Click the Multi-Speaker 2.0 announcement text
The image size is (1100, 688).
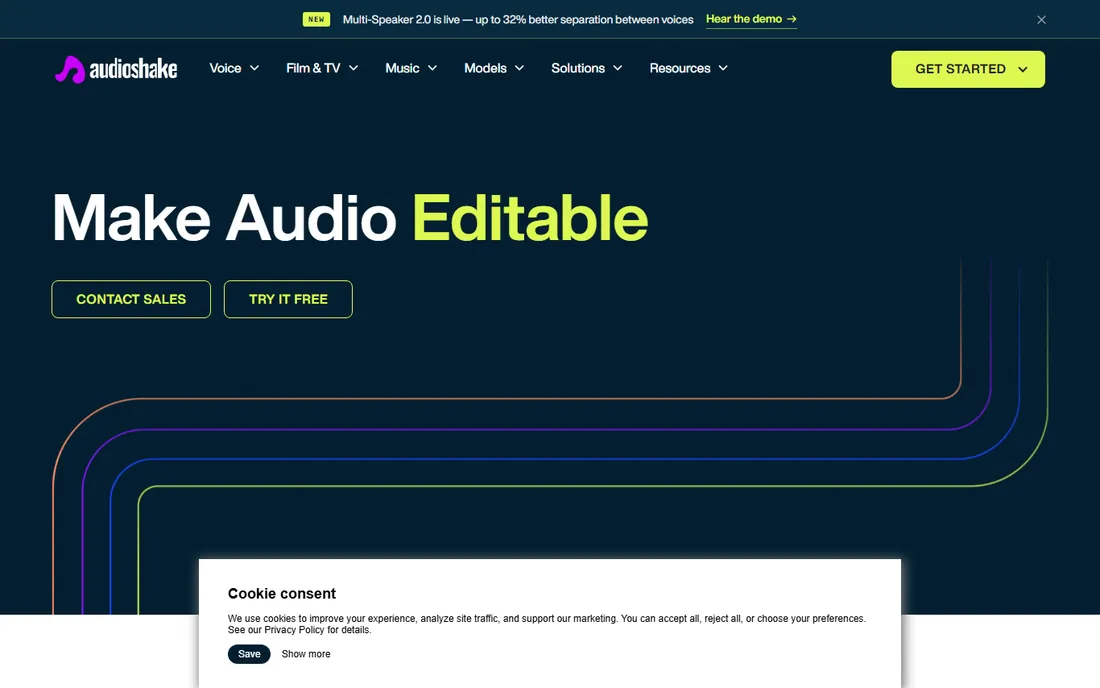518,20
